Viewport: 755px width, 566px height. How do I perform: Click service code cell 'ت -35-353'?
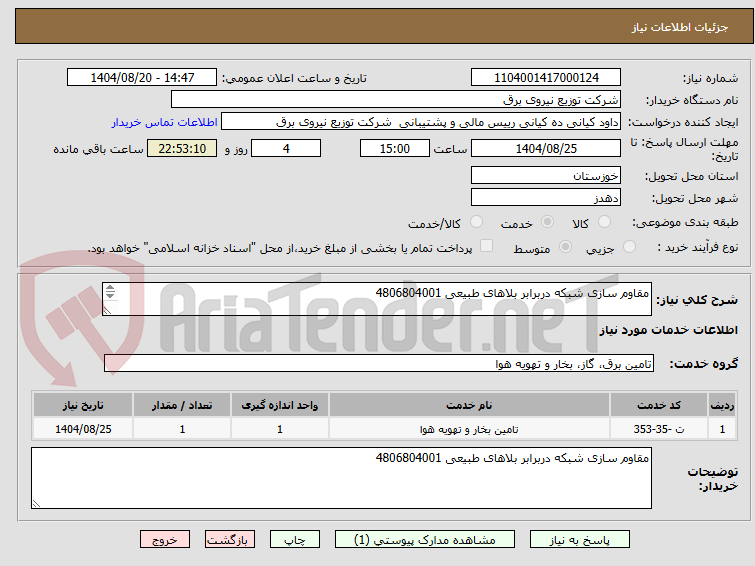(658, 429)
